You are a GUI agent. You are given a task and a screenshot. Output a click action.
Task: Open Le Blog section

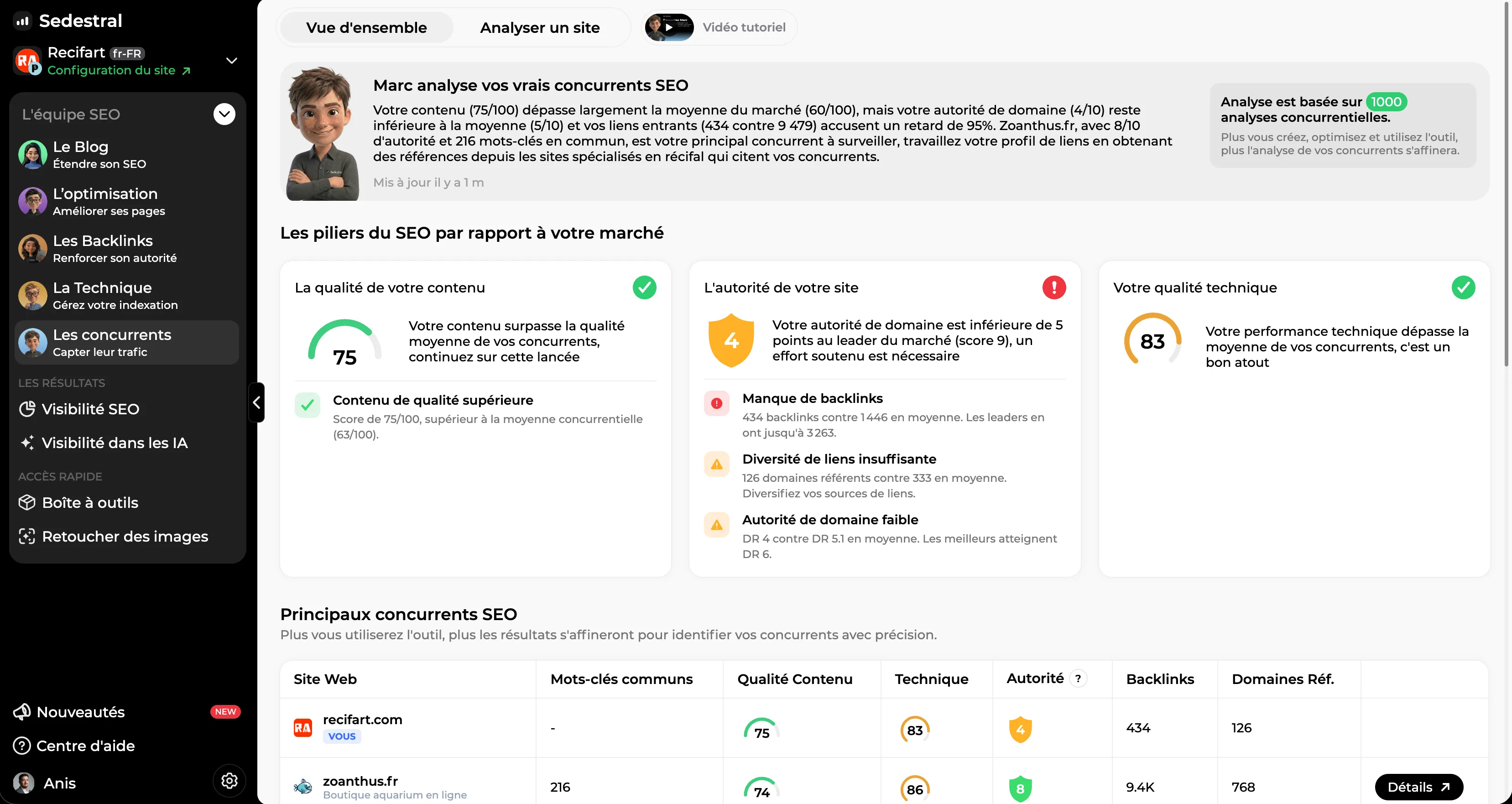click(127, 154)
